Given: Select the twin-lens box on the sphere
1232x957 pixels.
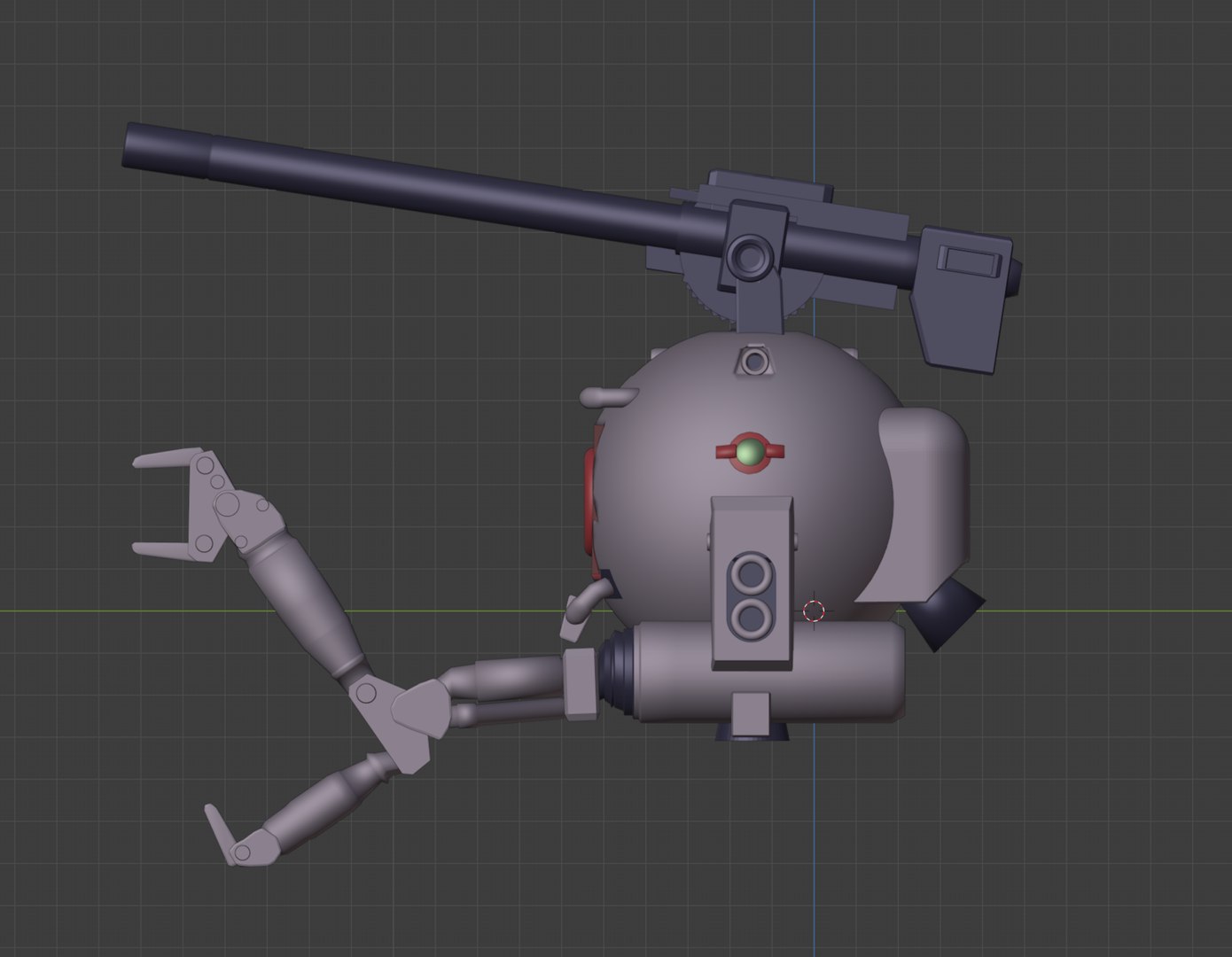Looking at the screenshot, I should point(752,582).
